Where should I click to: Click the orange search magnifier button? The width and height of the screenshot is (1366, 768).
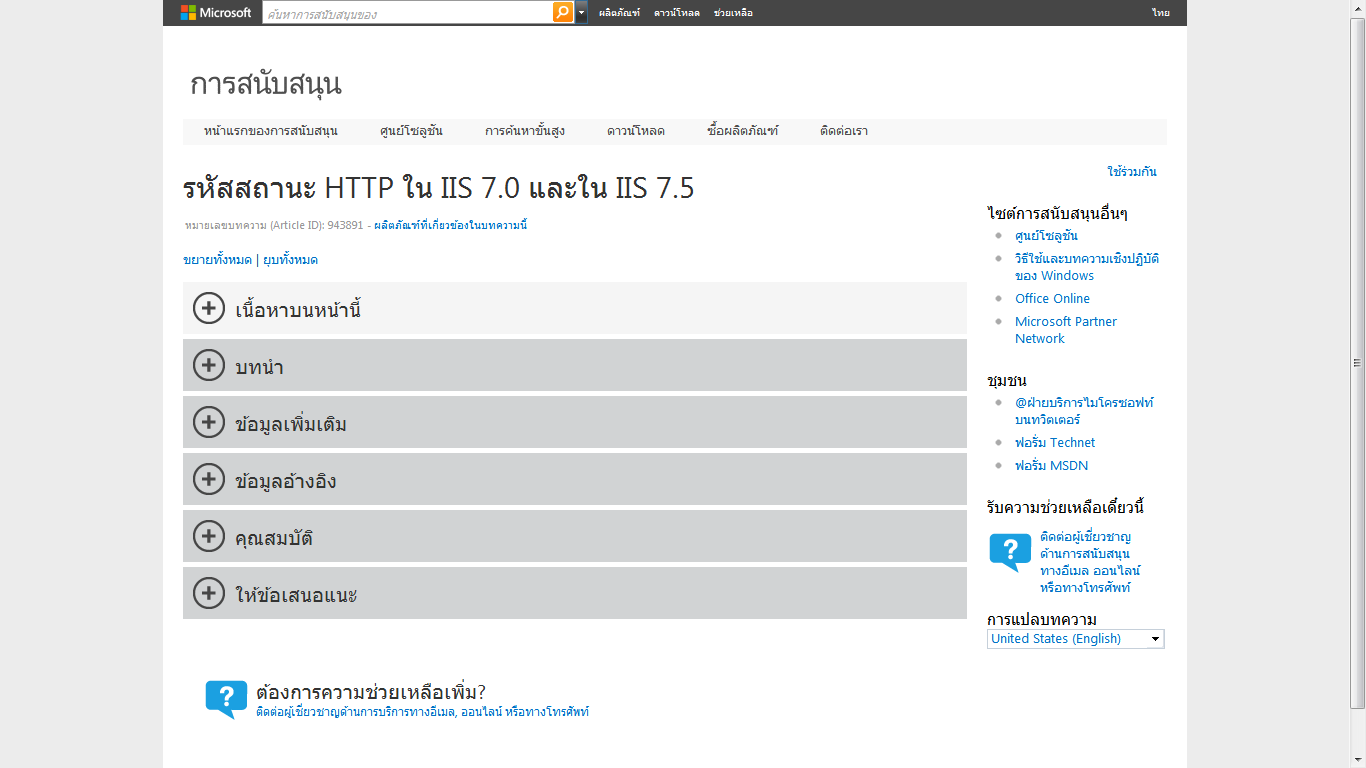[563, 12]
